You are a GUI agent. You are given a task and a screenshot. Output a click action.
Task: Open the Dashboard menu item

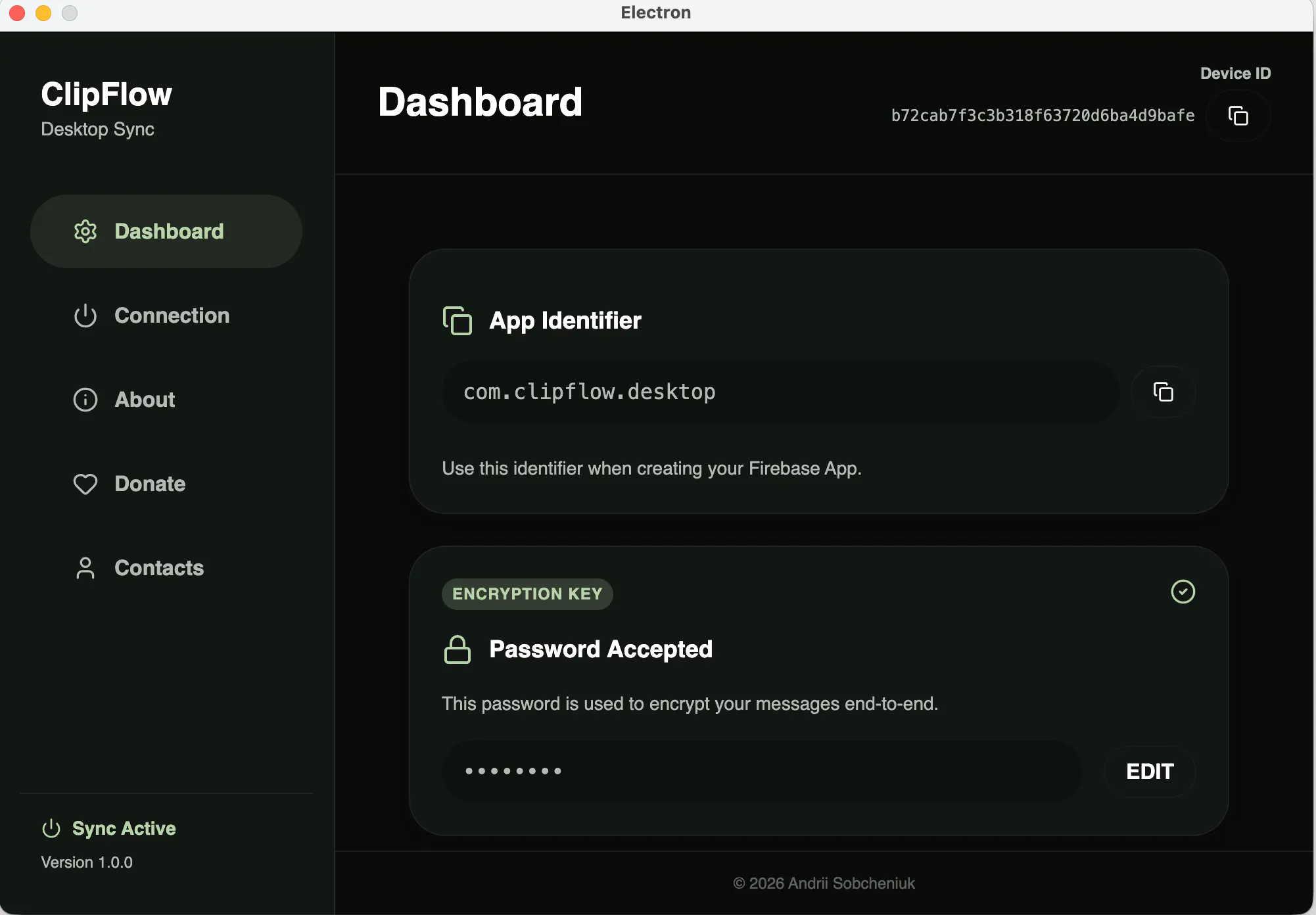point(166,231)
